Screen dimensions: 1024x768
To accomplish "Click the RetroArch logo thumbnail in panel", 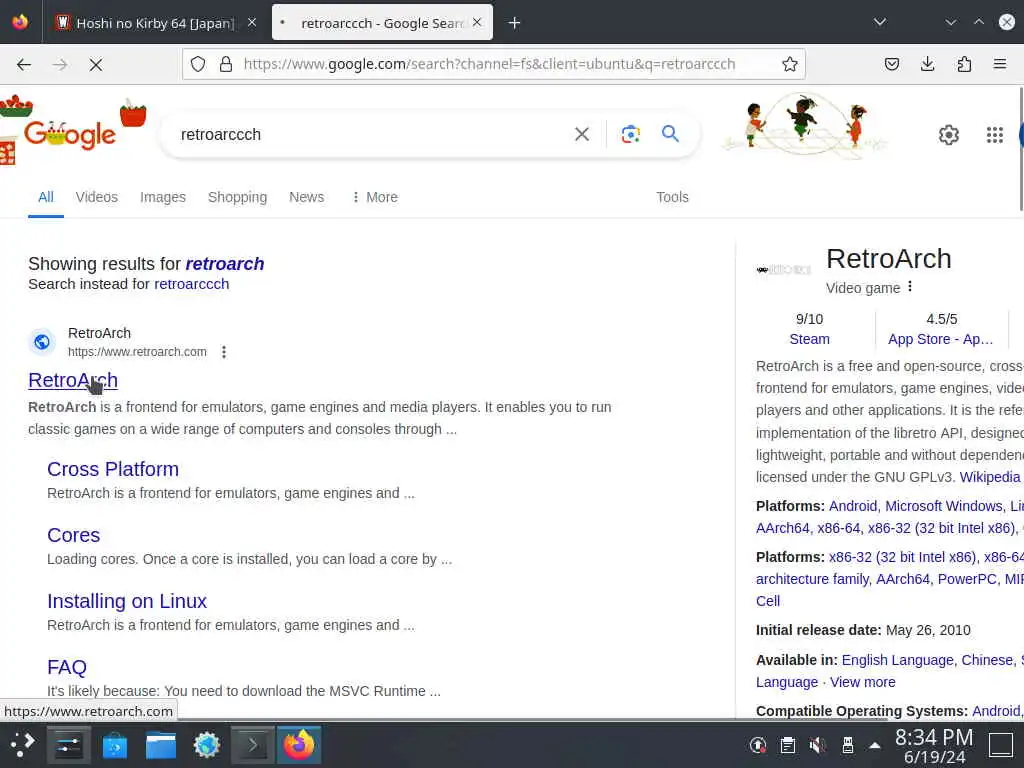I will pos(783,270).
